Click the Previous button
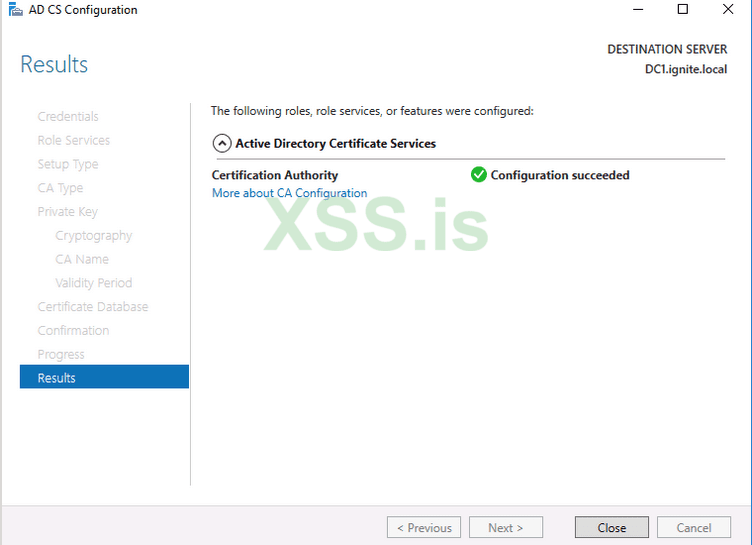 click(x=424, y=527)
